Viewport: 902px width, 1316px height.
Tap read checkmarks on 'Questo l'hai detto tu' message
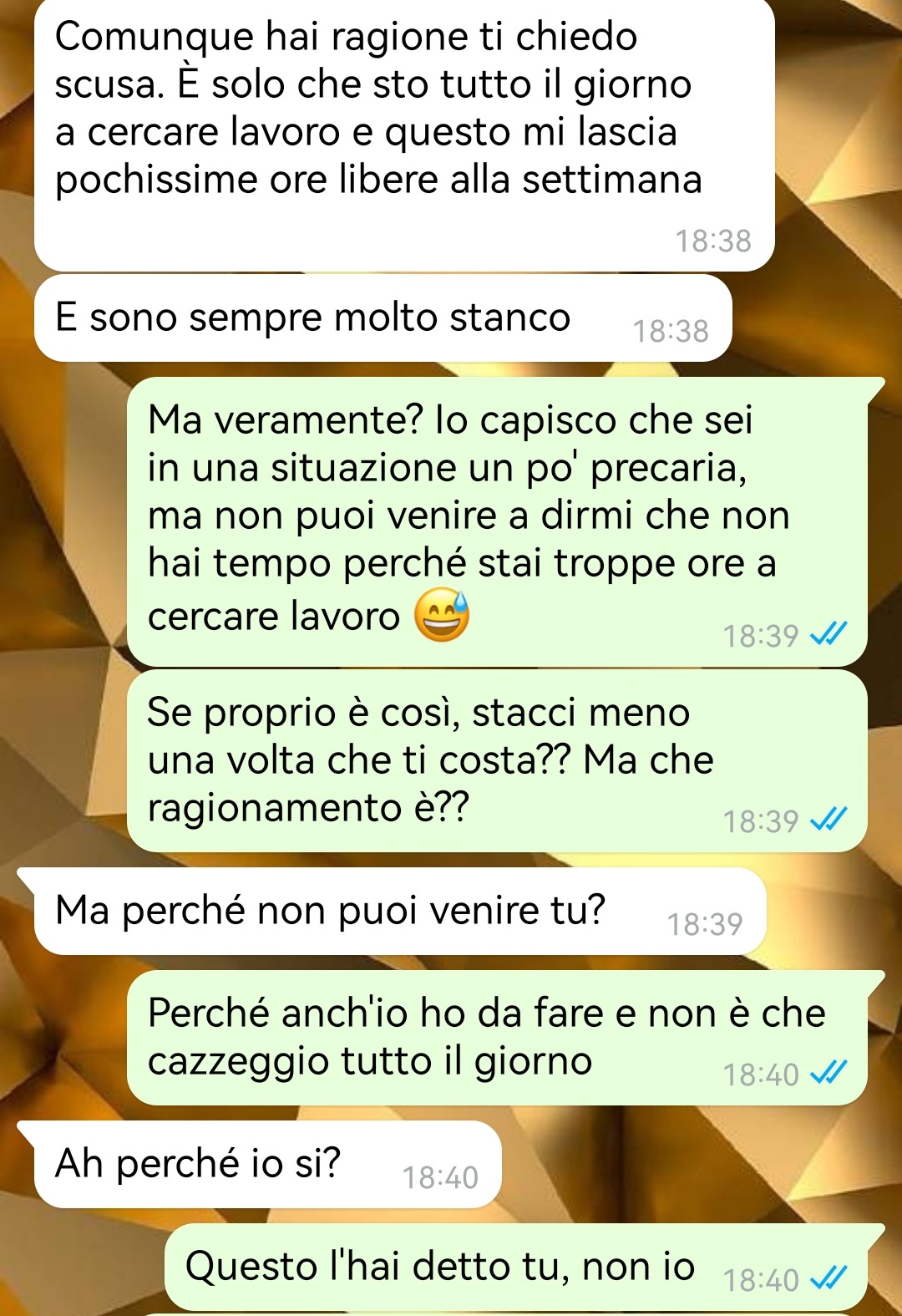pos(829,1279)
